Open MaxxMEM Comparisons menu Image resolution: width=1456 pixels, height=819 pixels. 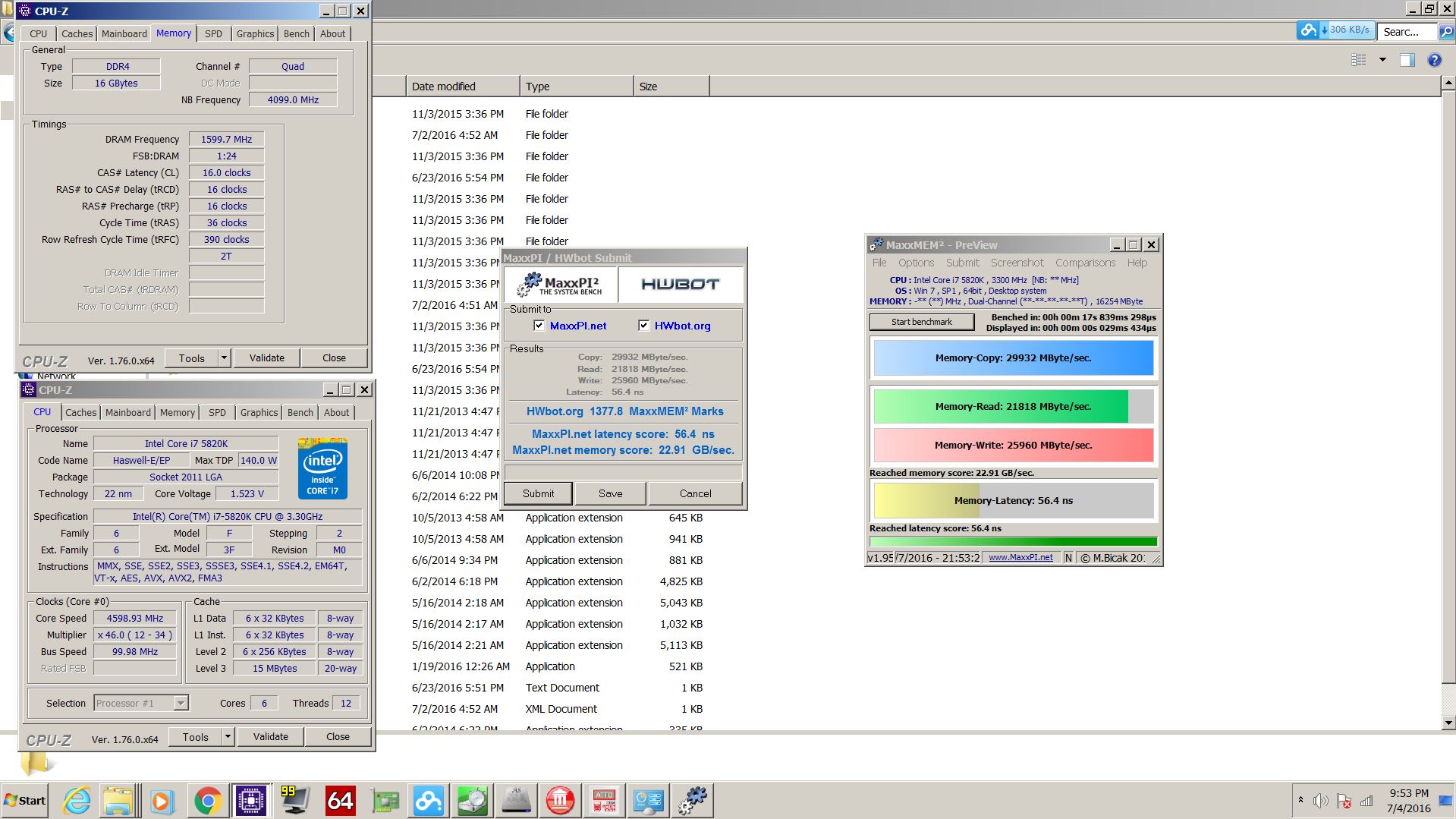click(x=1085, y=263)
